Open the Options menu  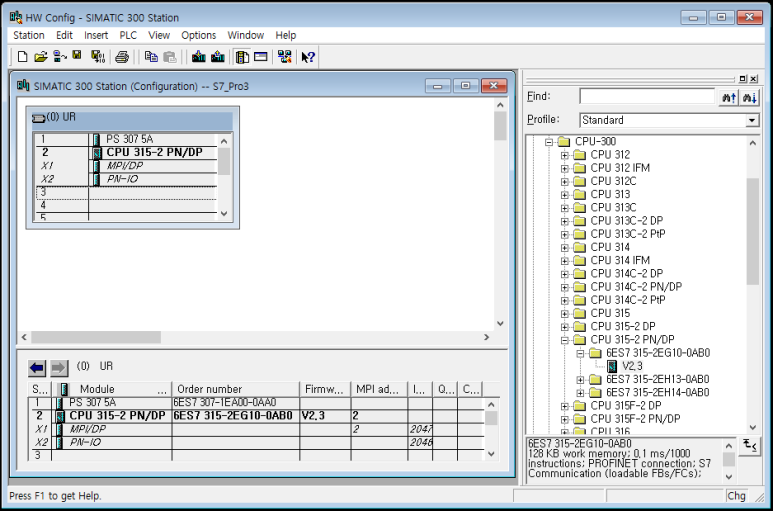pyautogui.click(x=199, y=35)
